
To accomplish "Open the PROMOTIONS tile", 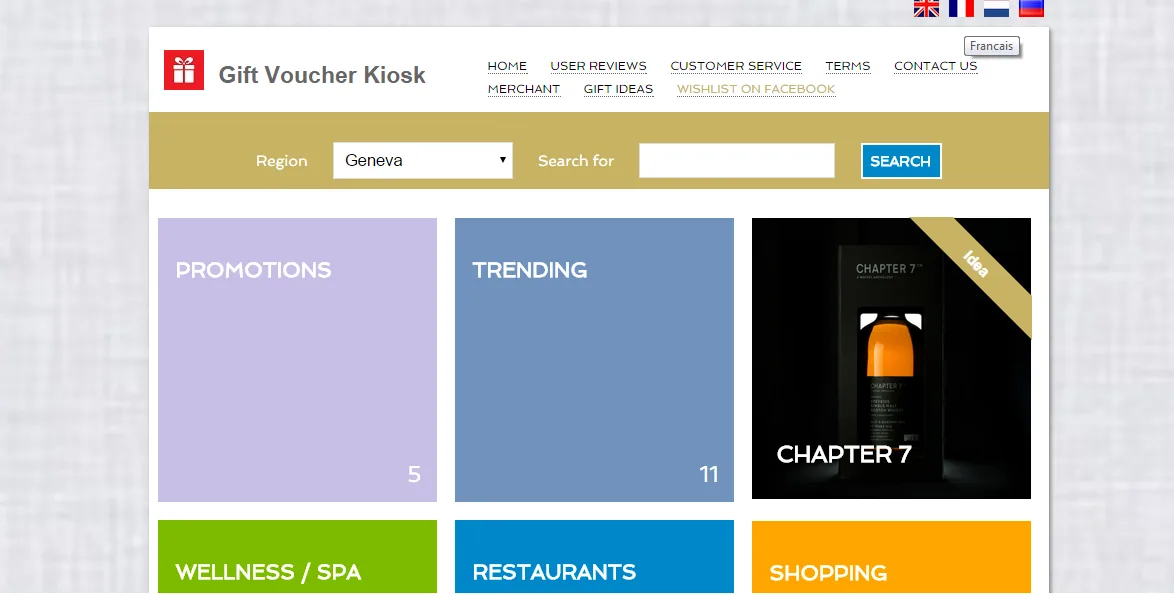I will coord(297,360).
